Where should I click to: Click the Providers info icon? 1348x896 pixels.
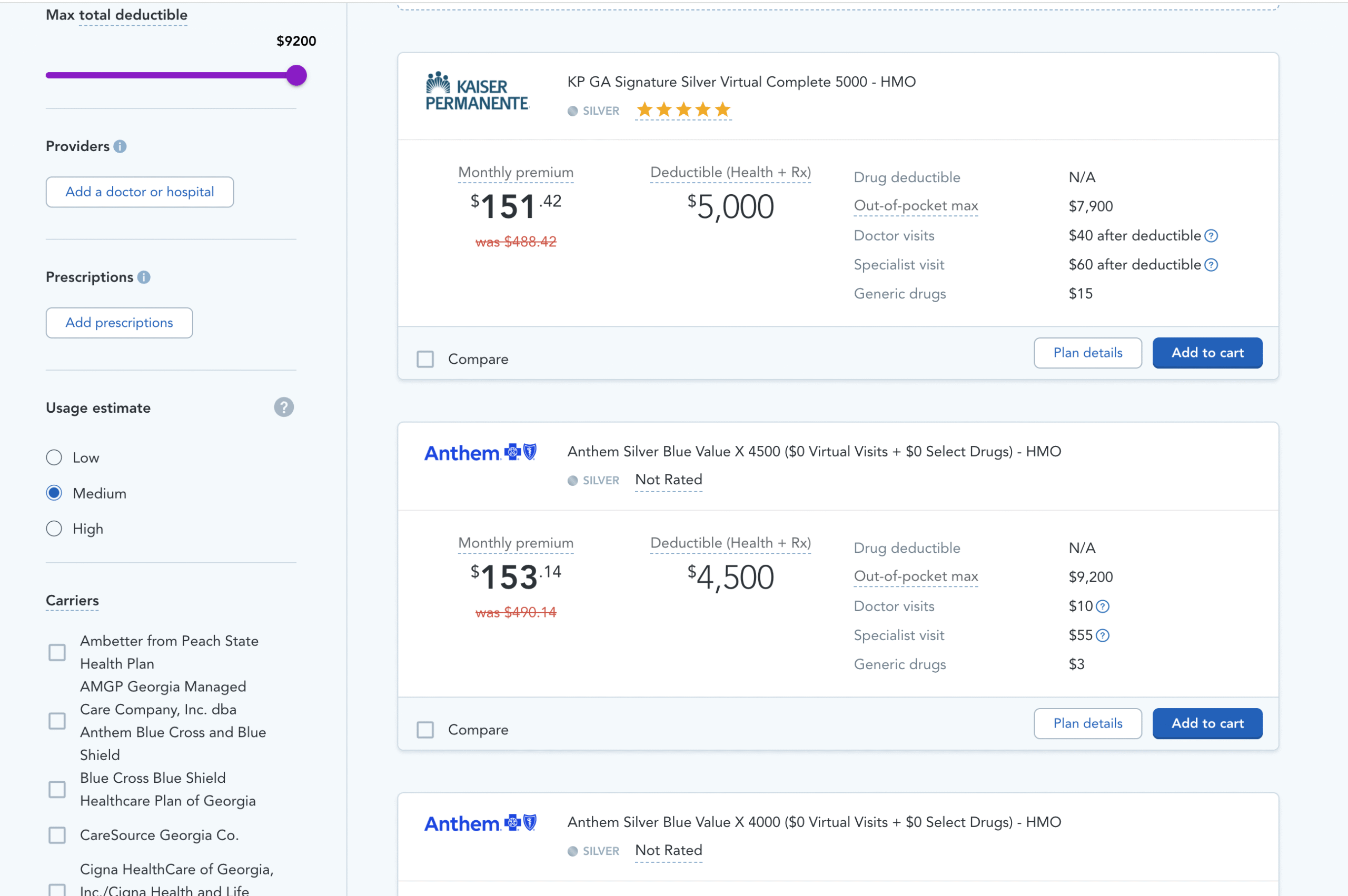(x=120, y=146)
